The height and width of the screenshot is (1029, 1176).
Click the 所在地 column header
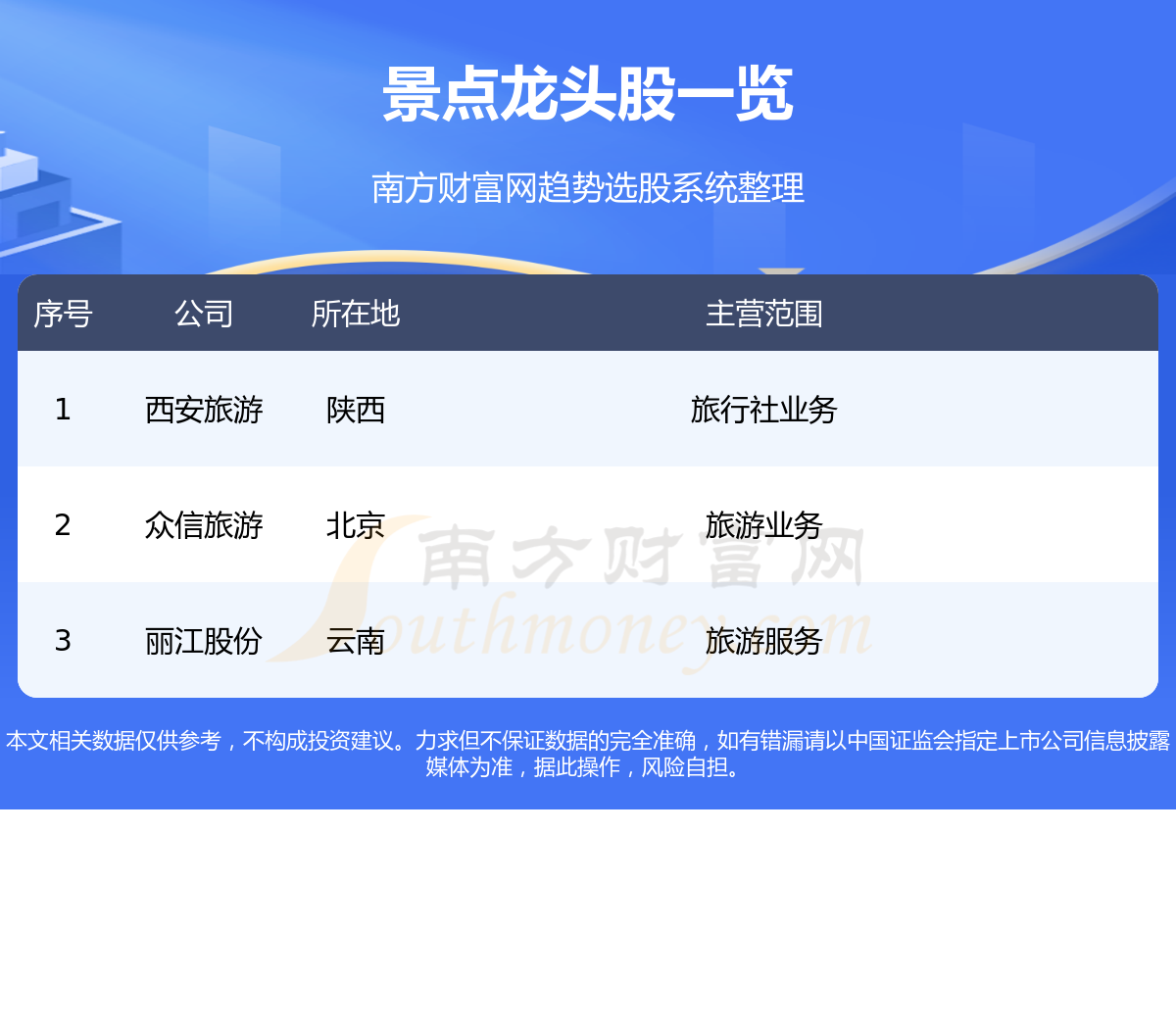(x=356, y=314)
